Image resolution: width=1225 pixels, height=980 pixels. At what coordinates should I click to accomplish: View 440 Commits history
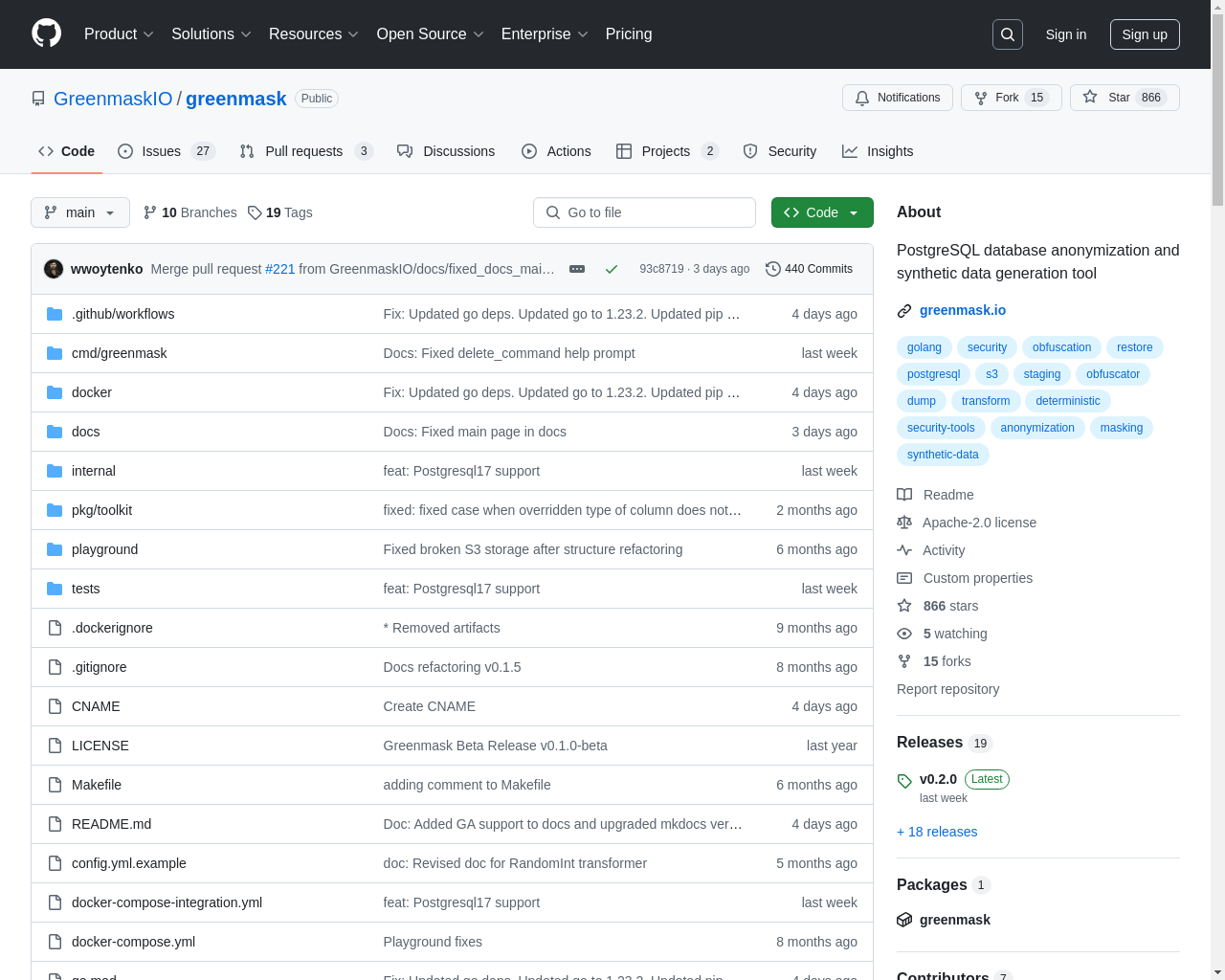pyautogui.click(x=809, y=269)
